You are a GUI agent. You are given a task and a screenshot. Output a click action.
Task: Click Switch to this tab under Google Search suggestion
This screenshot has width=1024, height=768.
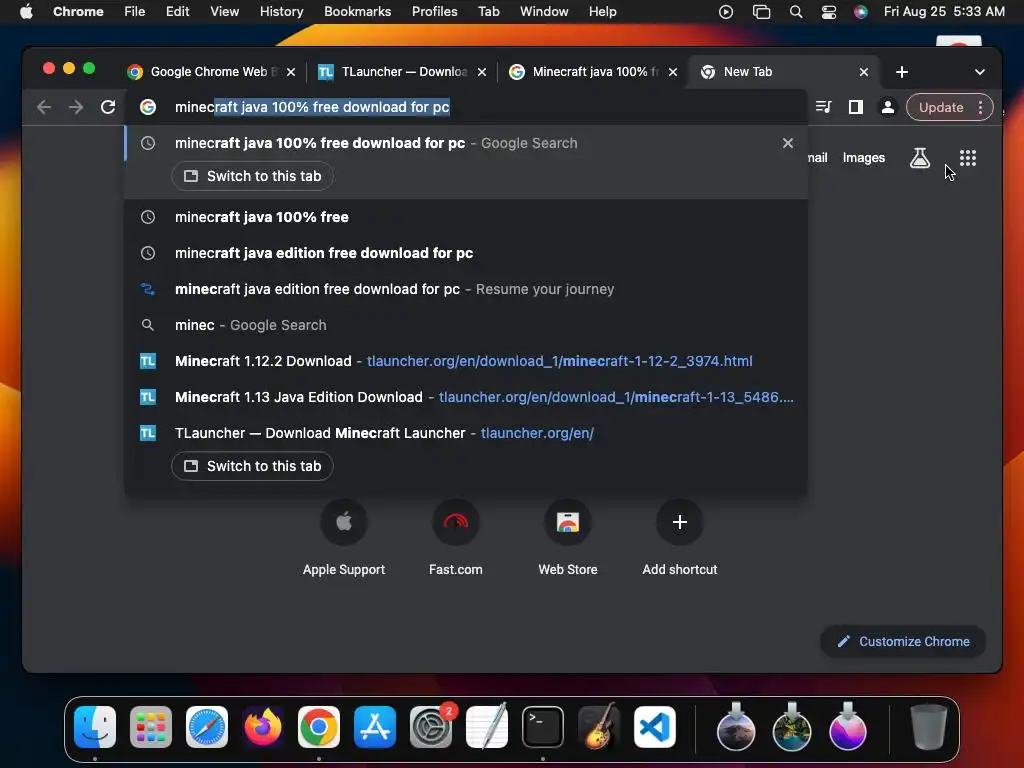pos(252,176)
